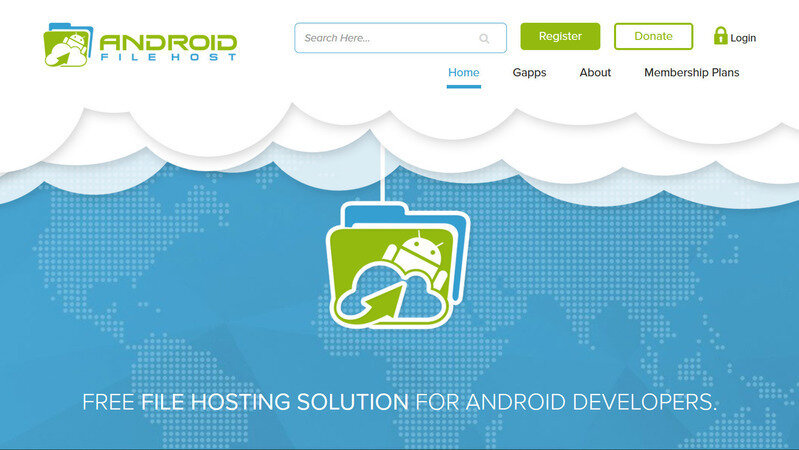Click the large hanging folder icon in the banner
799x450 pixels.
(x=398, y=263)
